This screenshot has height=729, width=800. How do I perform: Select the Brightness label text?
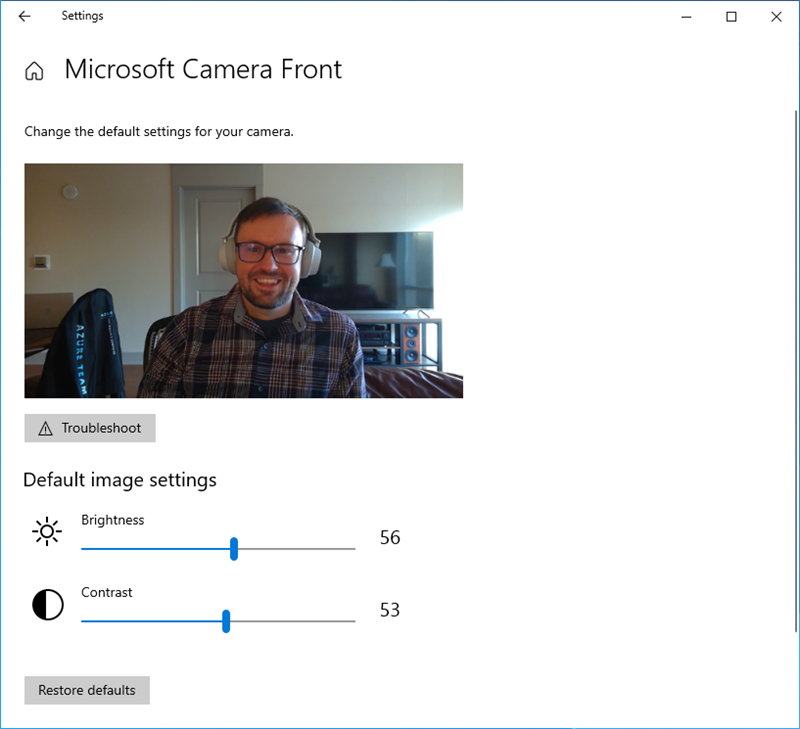[x=113, y=520]
